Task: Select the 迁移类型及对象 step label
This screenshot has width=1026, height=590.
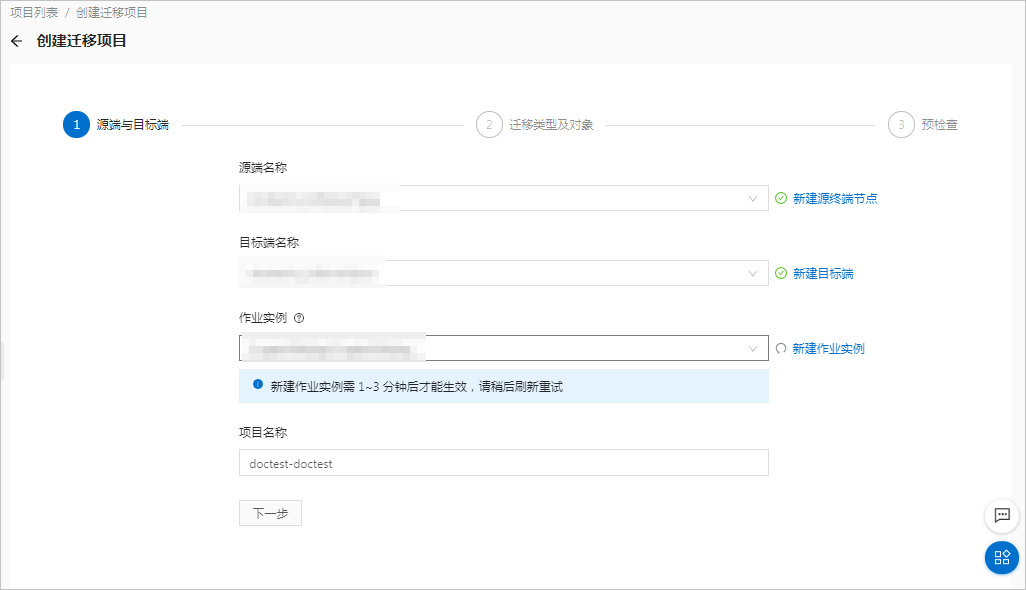Action: [x=551, y=125]
